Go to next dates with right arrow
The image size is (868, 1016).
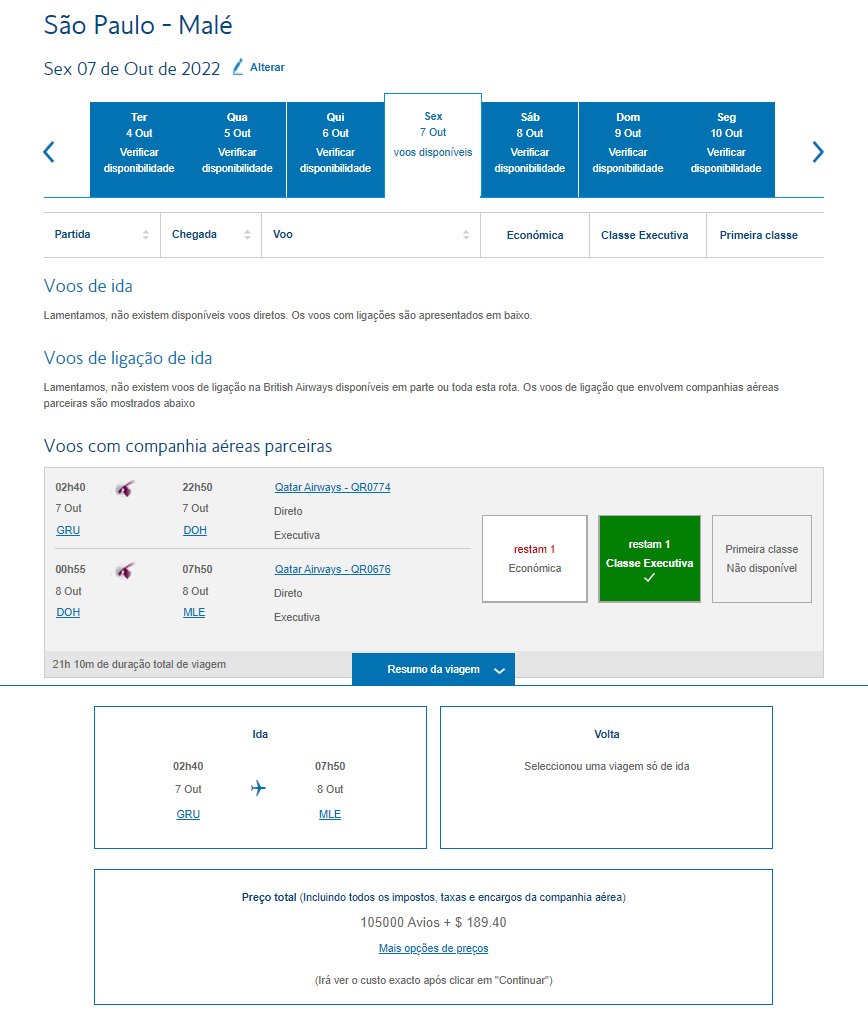(x=818, y=152)
